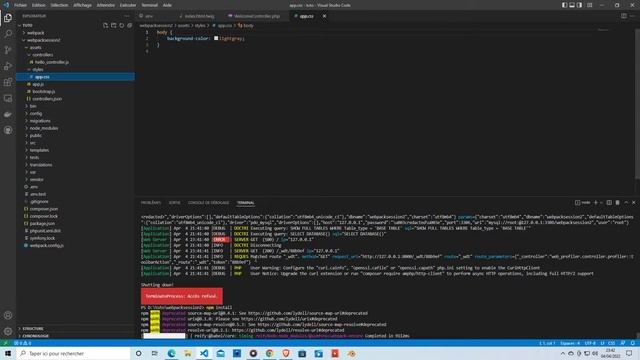Open the Manage gear in activity bar
Screen dimensions: 640x360
click(8, 331)
